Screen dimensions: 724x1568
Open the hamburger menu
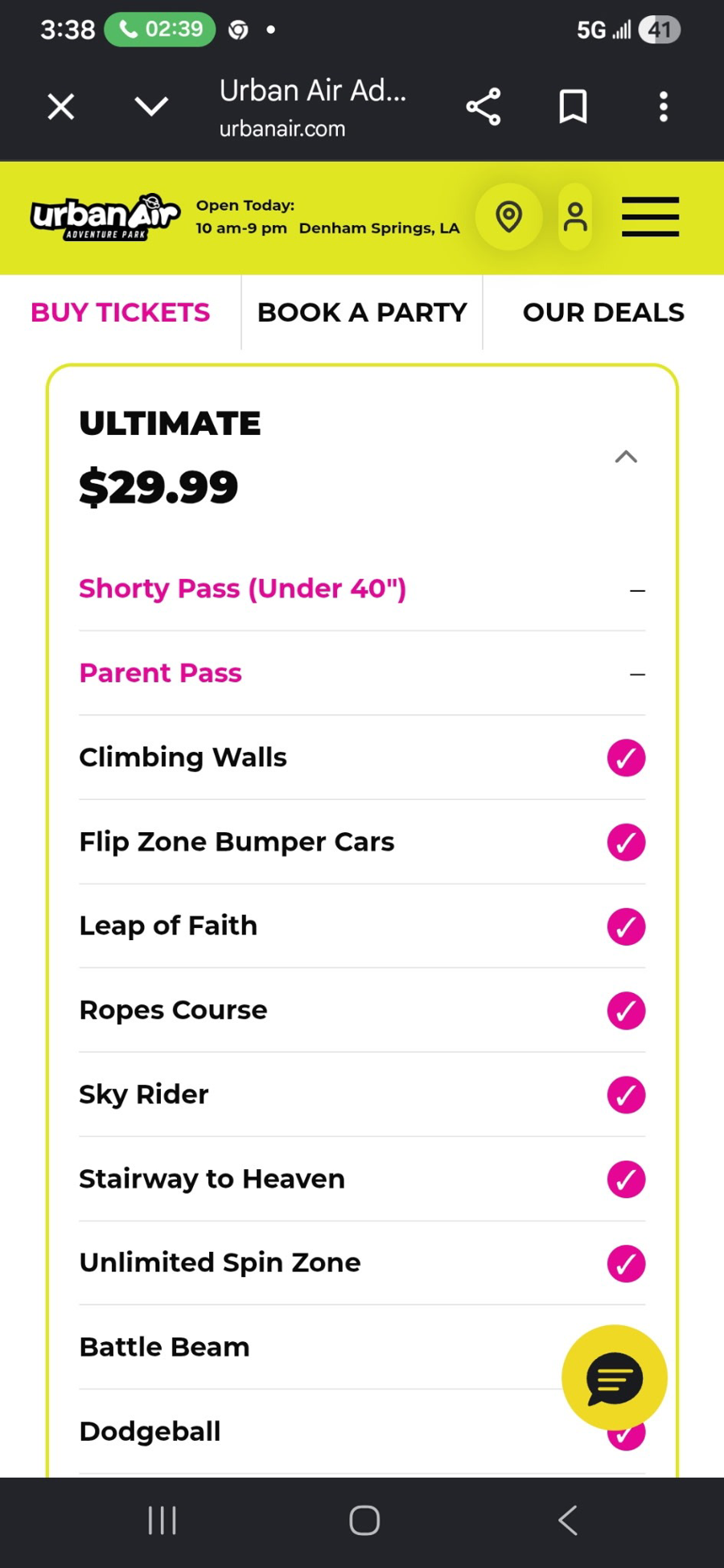point(650,216)
